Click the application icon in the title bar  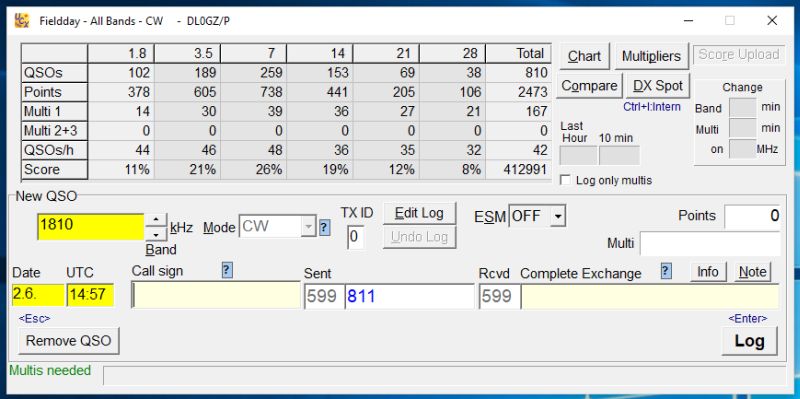click(21, 20)
